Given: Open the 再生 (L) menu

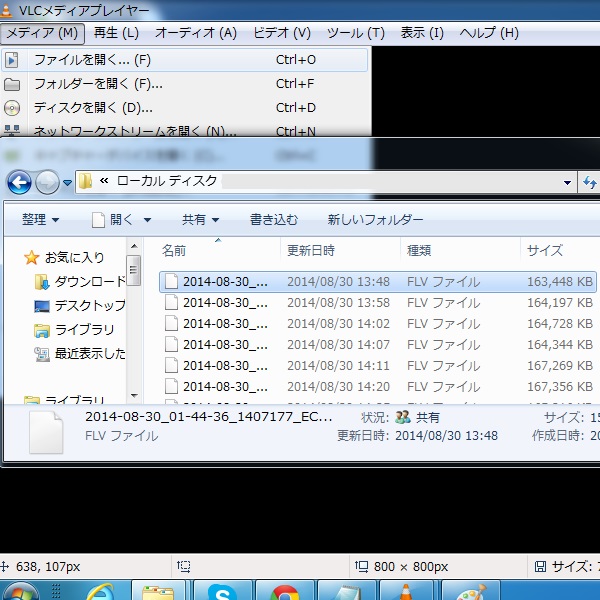Looking at the screenshot, I should [116, 33].
